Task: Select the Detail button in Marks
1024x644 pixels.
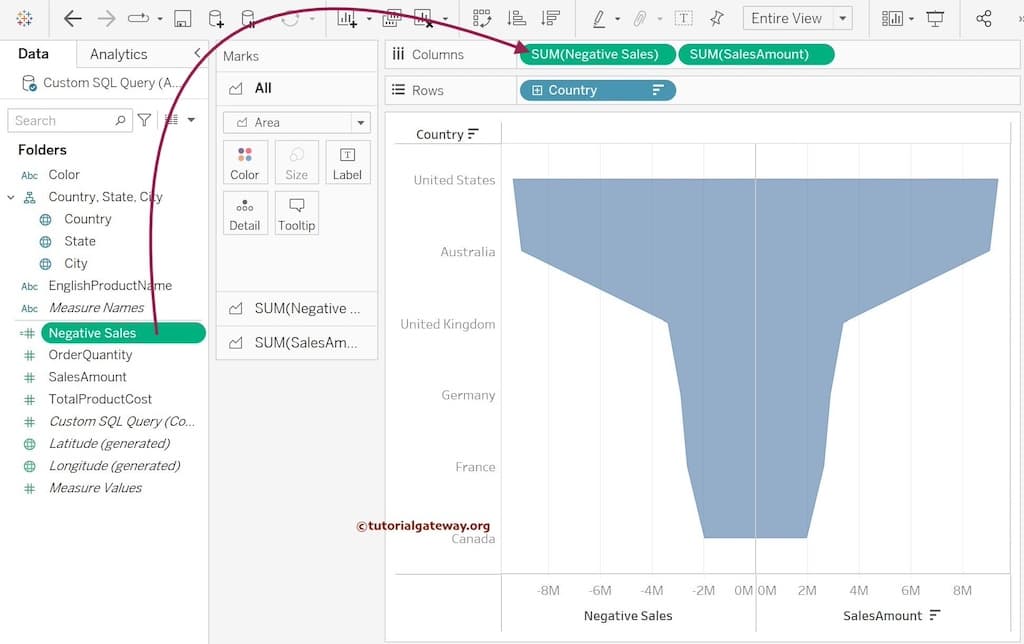Action: 245,213
